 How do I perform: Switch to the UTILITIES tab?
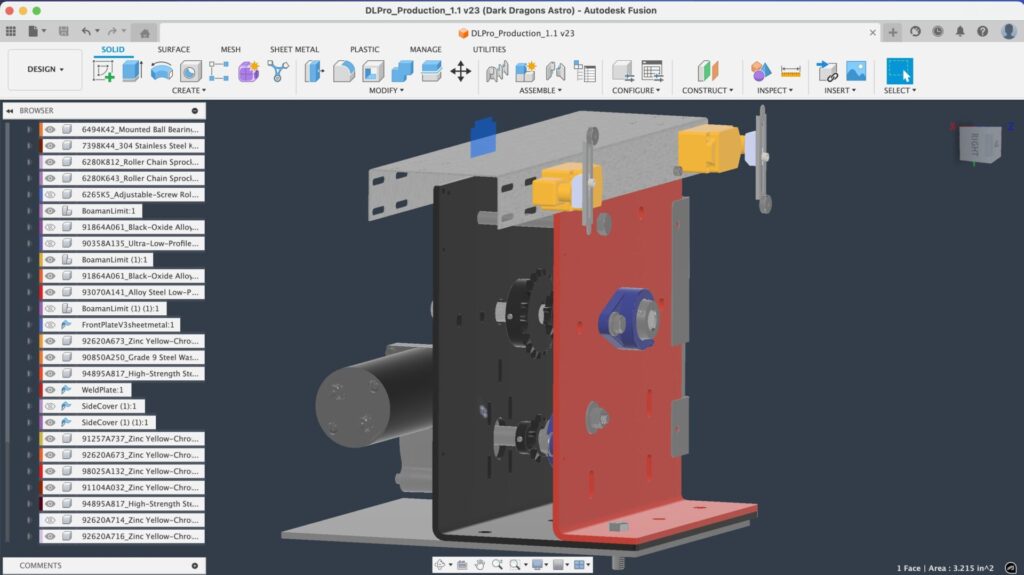tap(489, 49)
